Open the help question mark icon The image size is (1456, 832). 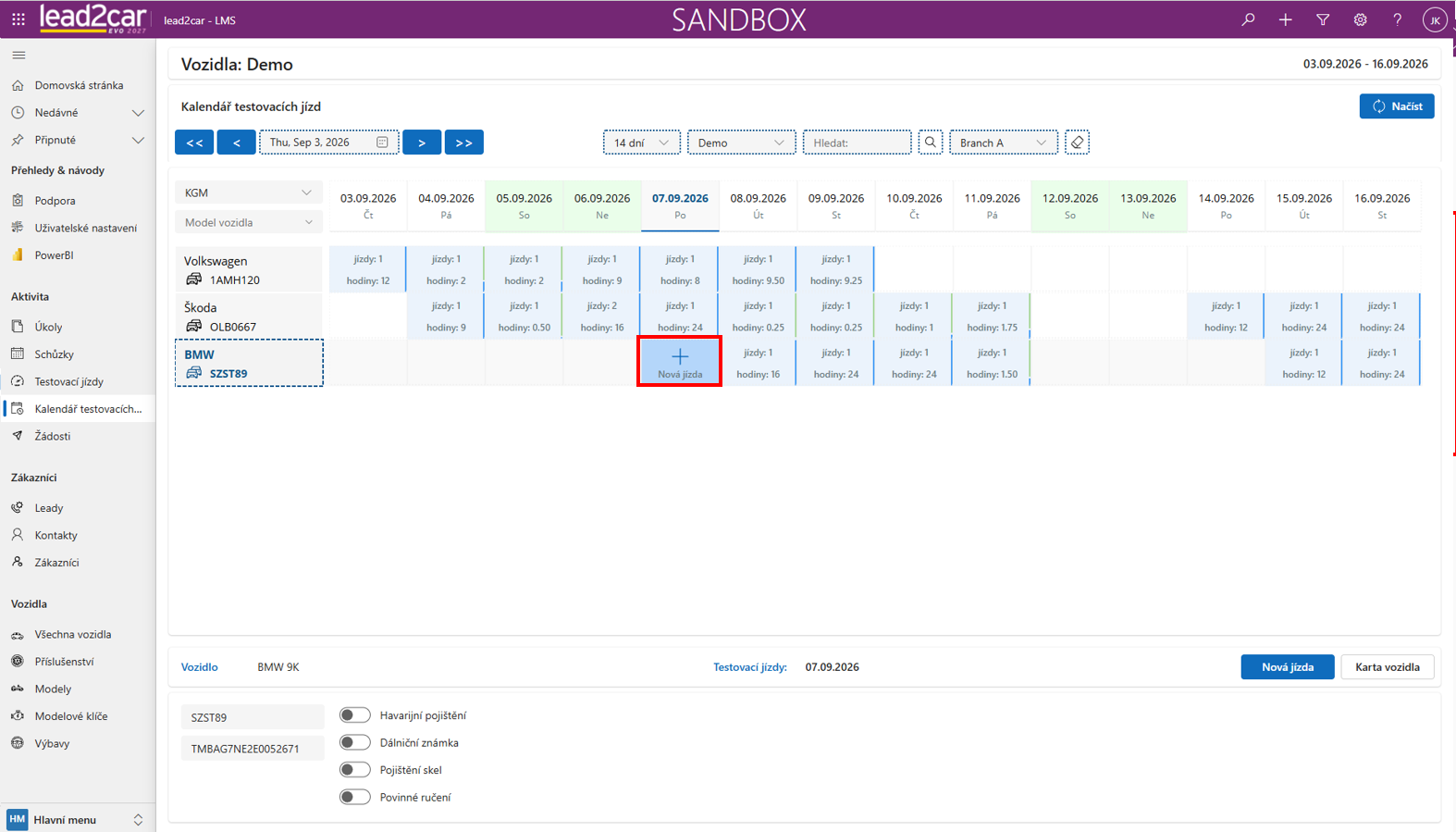point(1397,19)
